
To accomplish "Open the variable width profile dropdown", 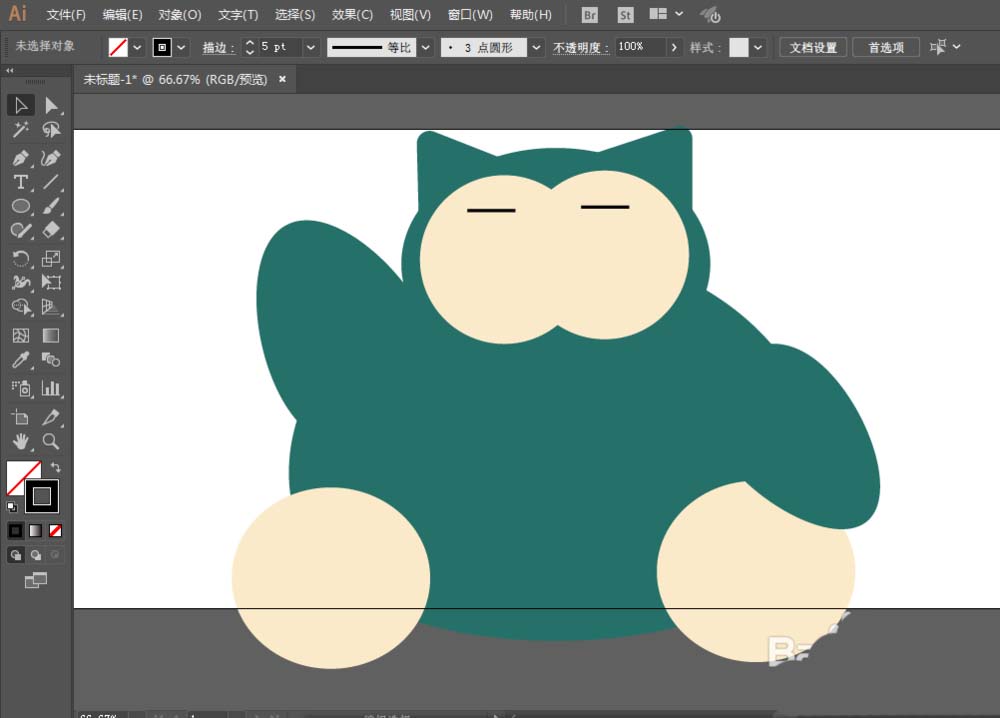I will [425, 47].
